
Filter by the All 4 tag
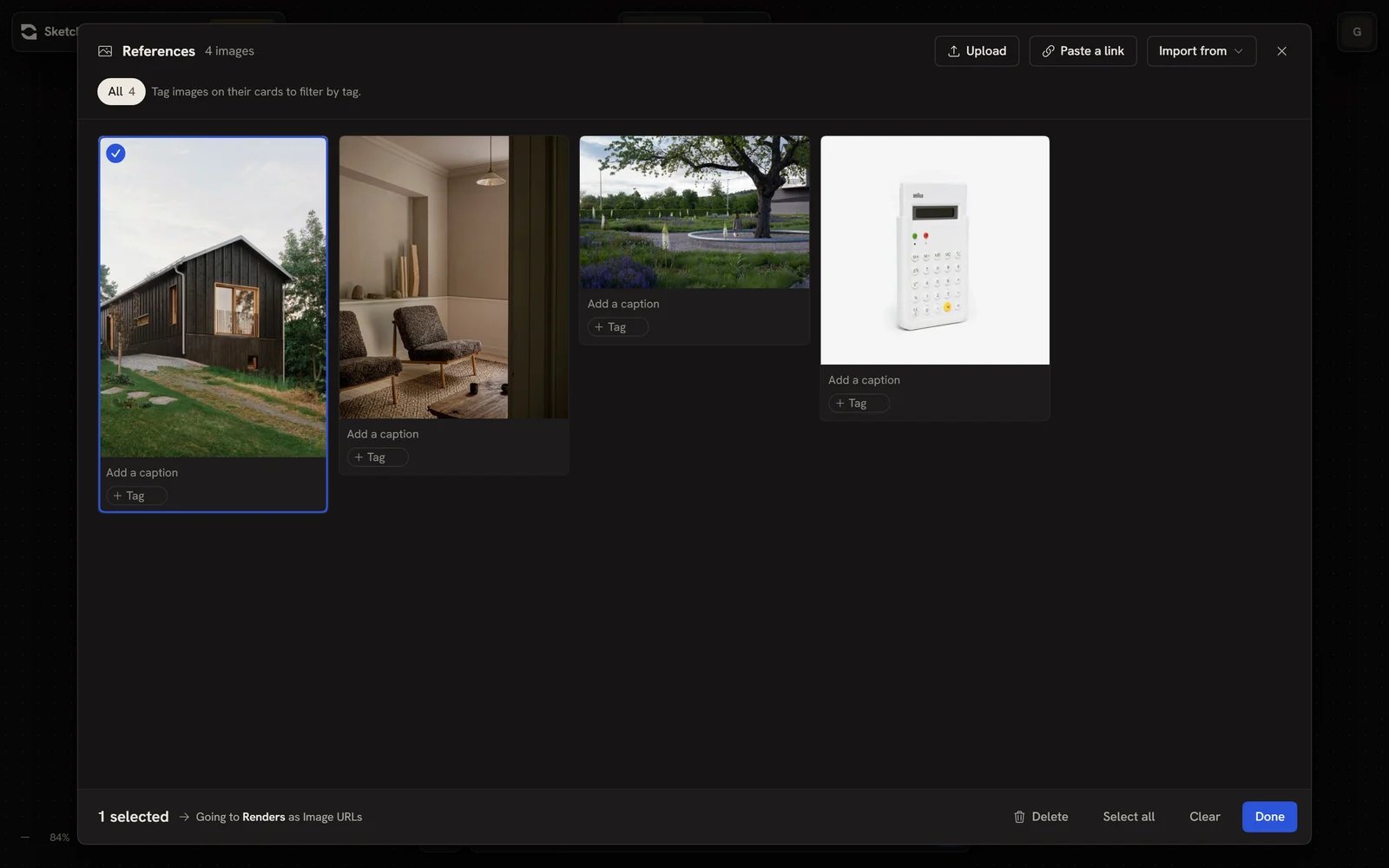tap(122, 91)
